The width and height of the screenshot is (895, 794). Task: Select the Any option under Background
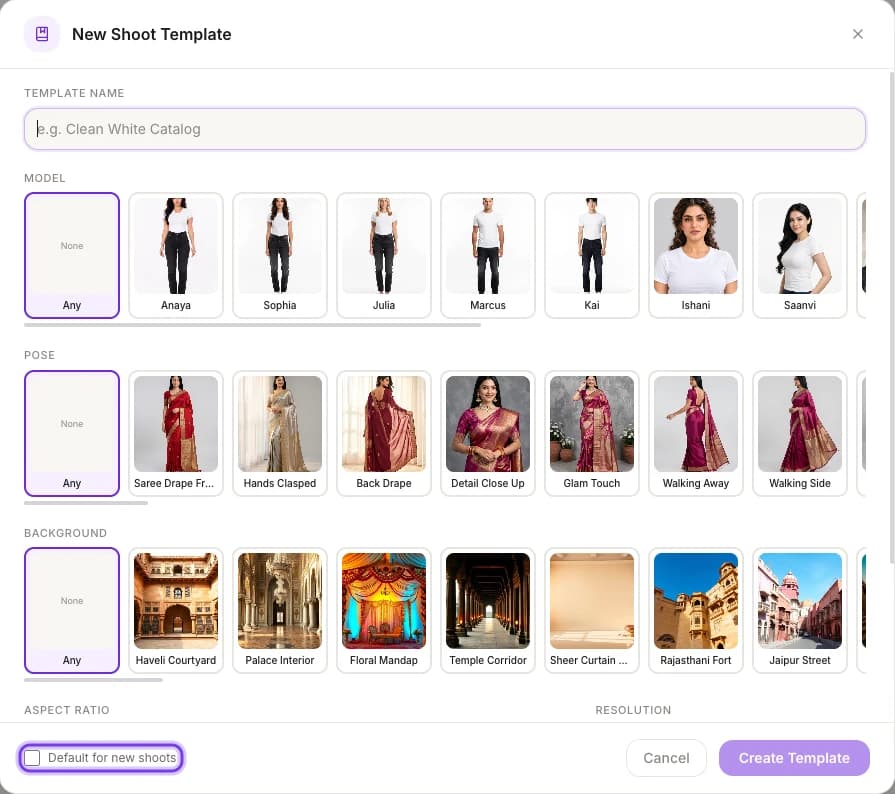point(72,610)
